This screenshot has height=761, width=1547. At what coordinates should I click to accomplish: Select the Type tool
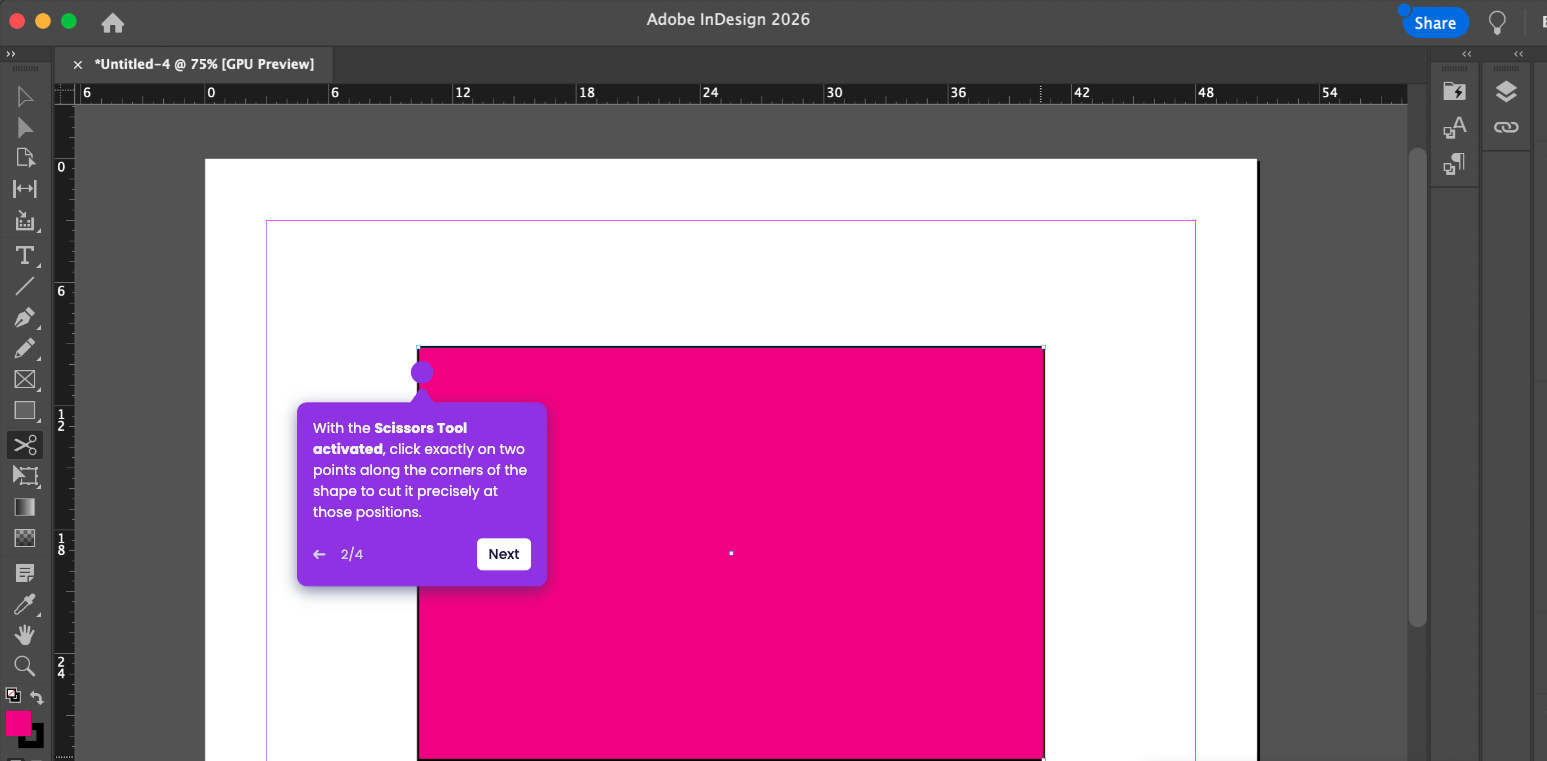(x=25, y=256)
